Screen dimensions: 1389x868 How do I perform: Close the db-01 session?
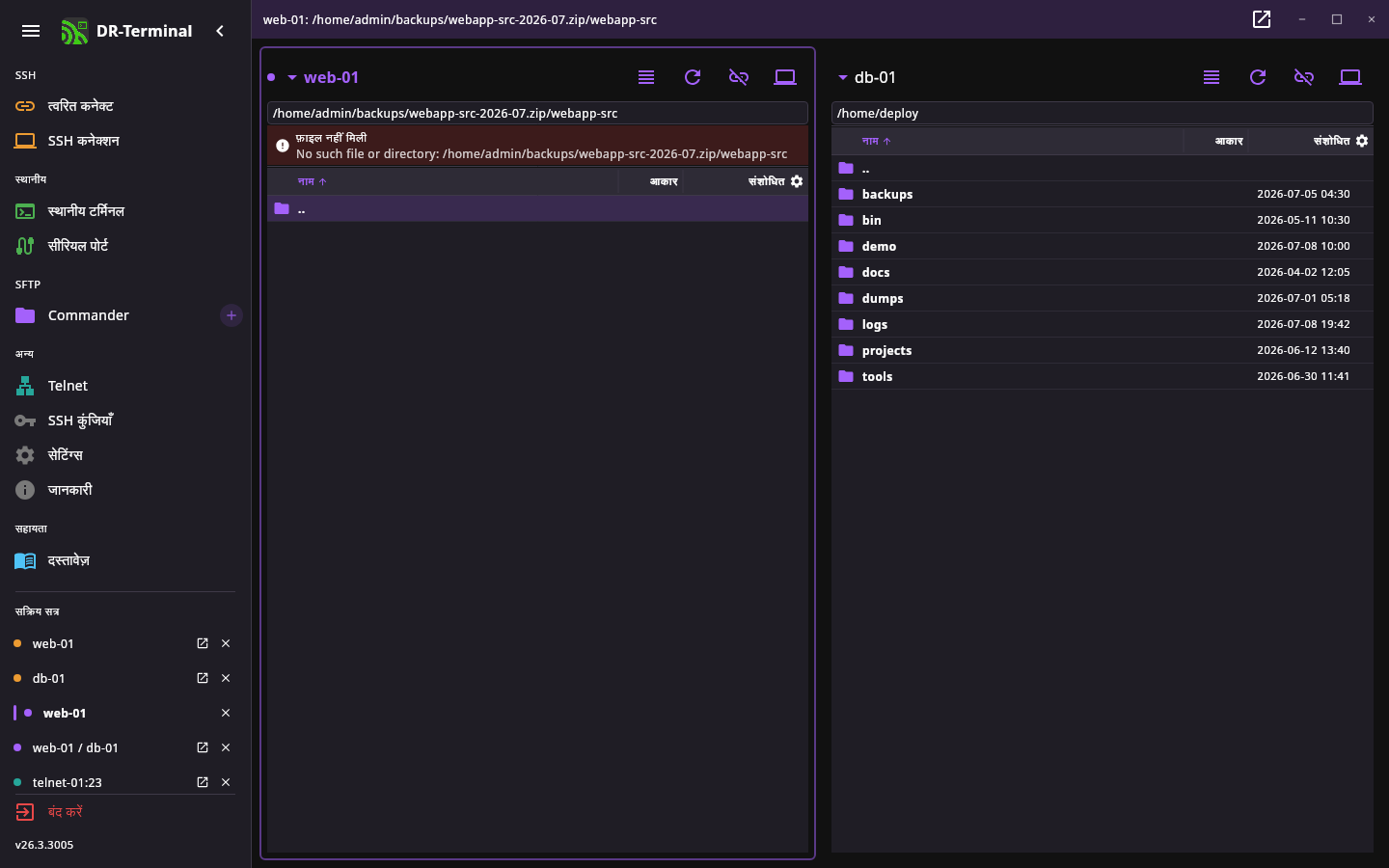226,678
